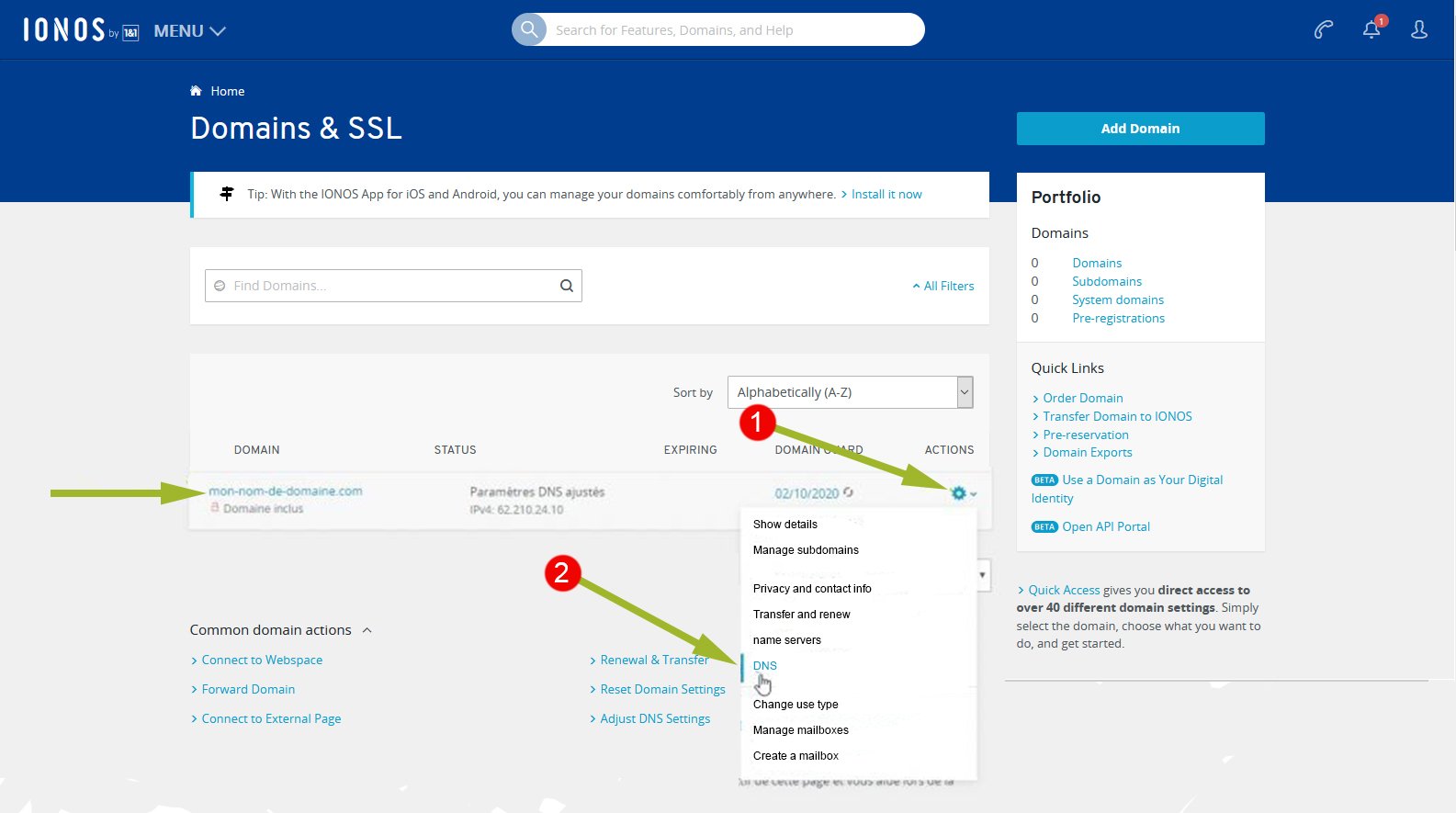
Task: Select Transfer and renew menu entry
Action: point(801,615)
